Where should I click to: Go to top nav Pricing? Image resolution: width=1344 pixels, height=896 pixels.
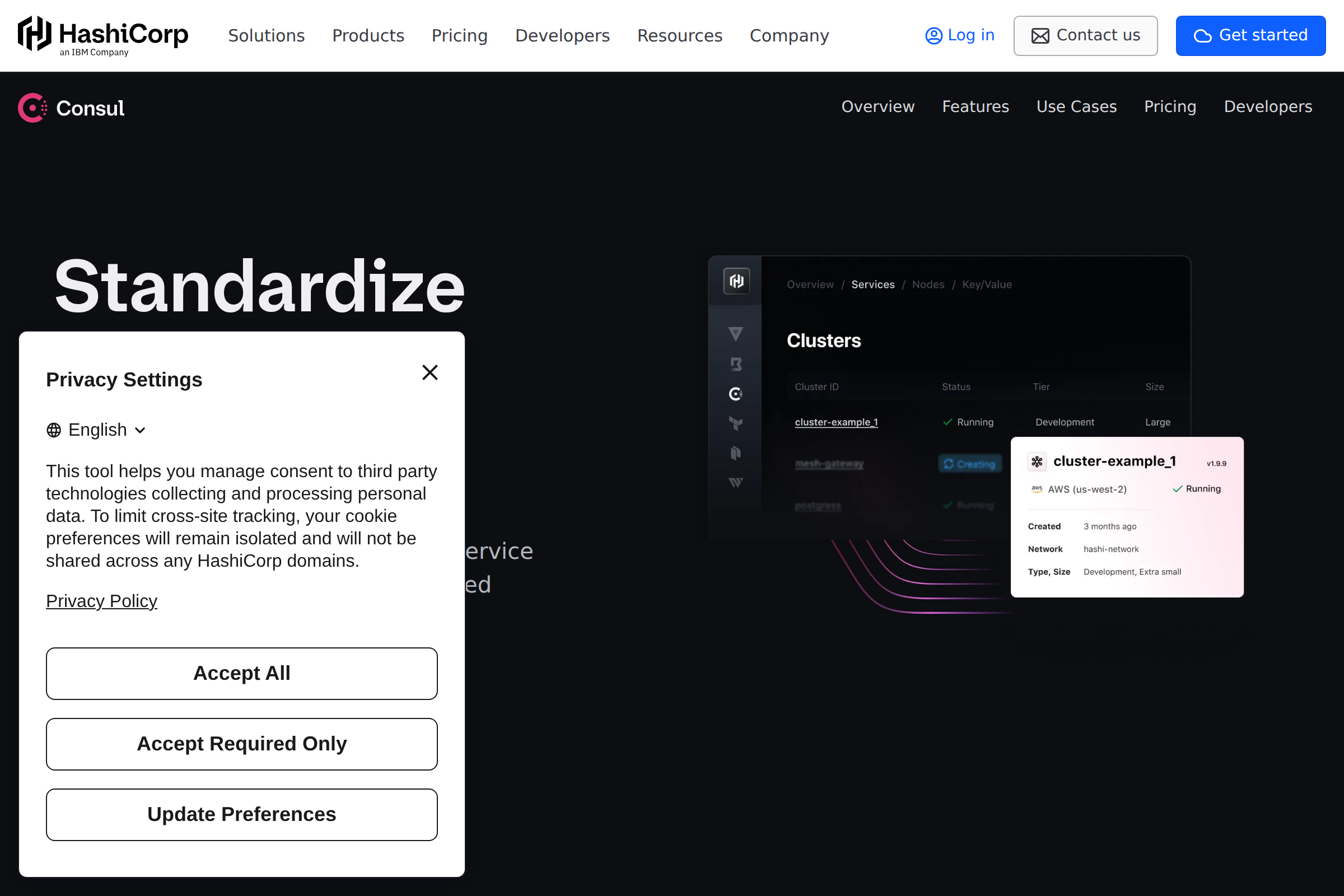[459, 35]
